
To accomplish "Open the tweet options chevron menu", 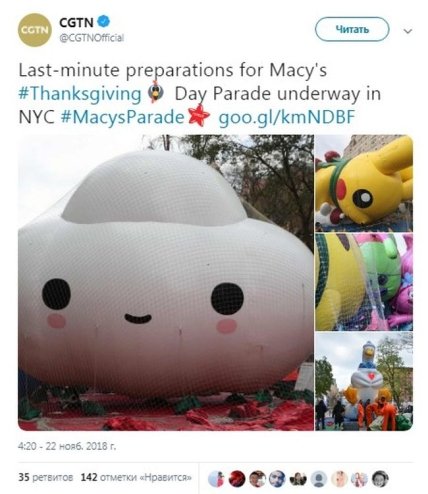I will [408, 31].
